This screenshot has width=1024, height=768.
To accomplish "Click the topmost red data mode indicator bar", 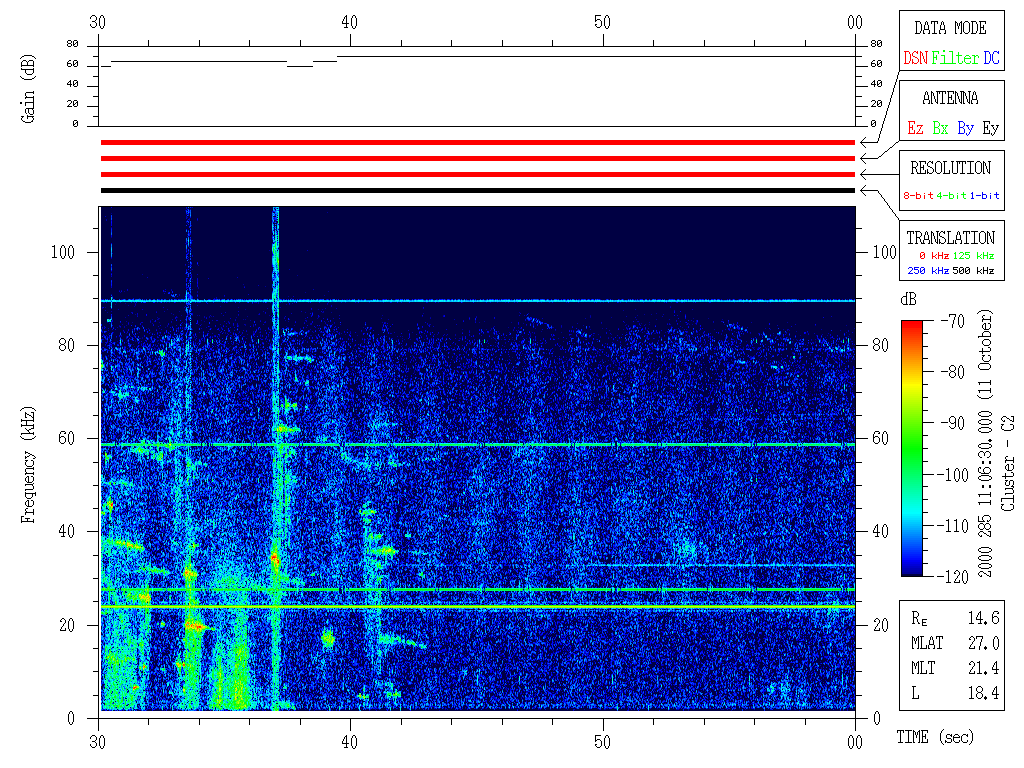I will pos(478,142).
